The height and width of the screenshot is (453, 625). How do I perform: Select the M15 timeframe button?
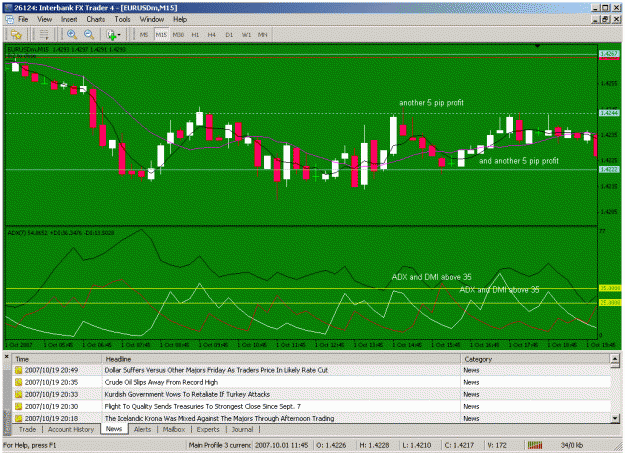click(161, 35)
